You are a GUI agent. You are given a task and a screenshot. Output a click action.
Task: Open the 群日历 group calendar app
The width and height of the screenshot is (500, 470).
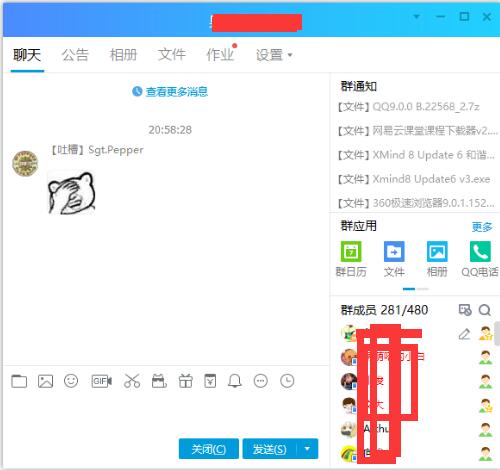point(351,259)
